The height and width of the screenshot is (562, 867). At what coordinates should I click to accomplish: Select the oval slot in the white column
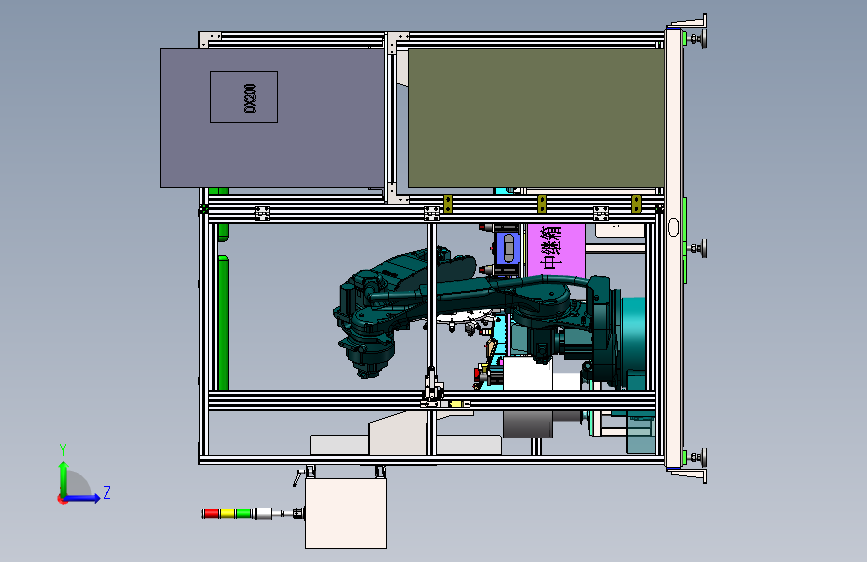click(673, 227)
